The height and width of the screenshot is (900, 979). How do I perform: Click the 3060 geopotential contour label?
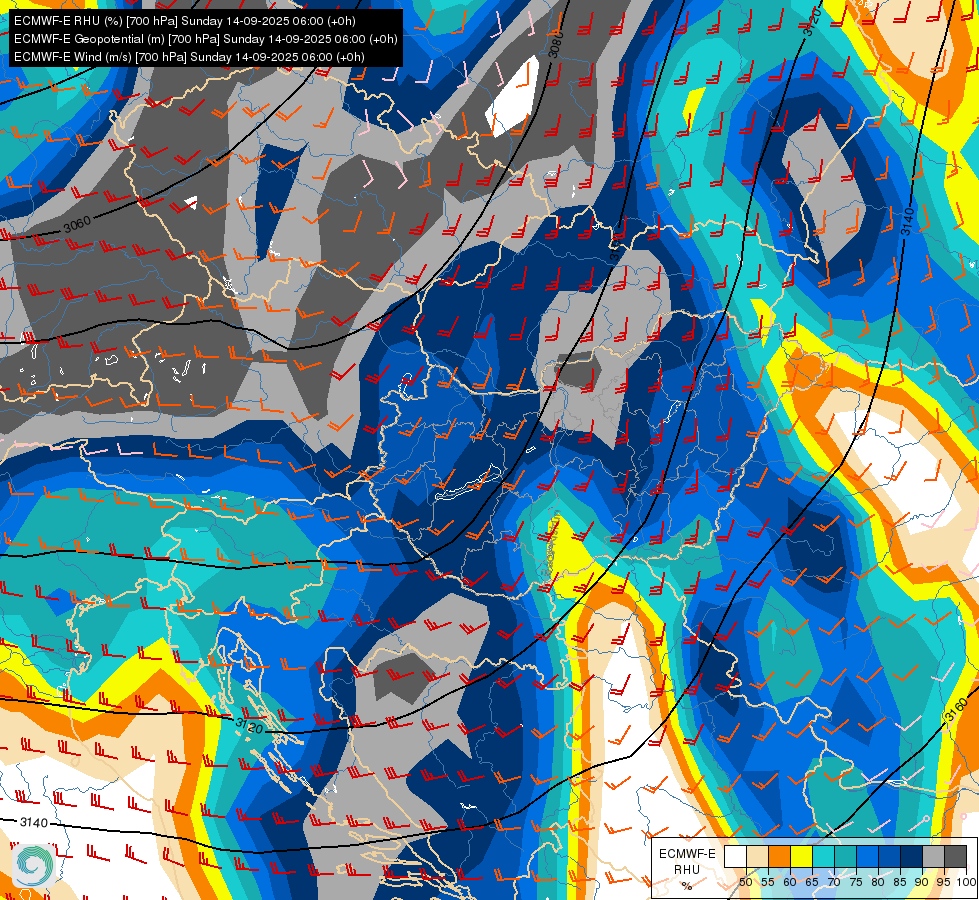click(77, 224)
